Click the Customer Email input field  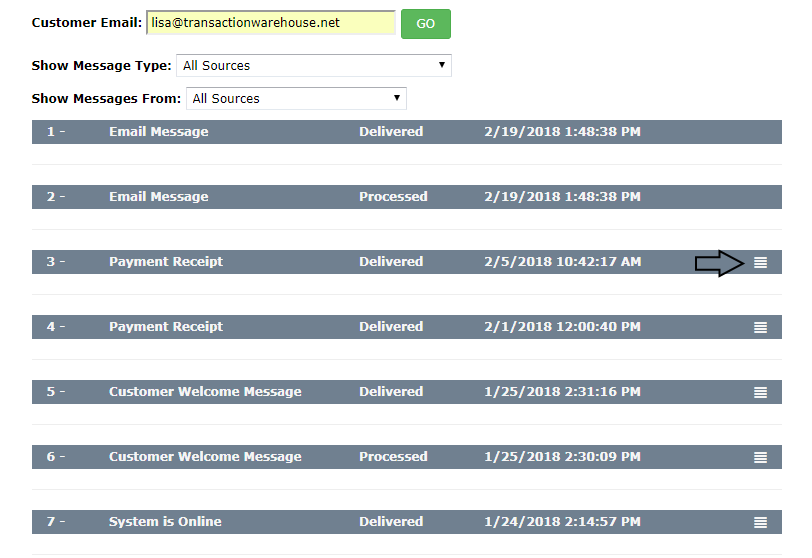[x=270, y=23]
